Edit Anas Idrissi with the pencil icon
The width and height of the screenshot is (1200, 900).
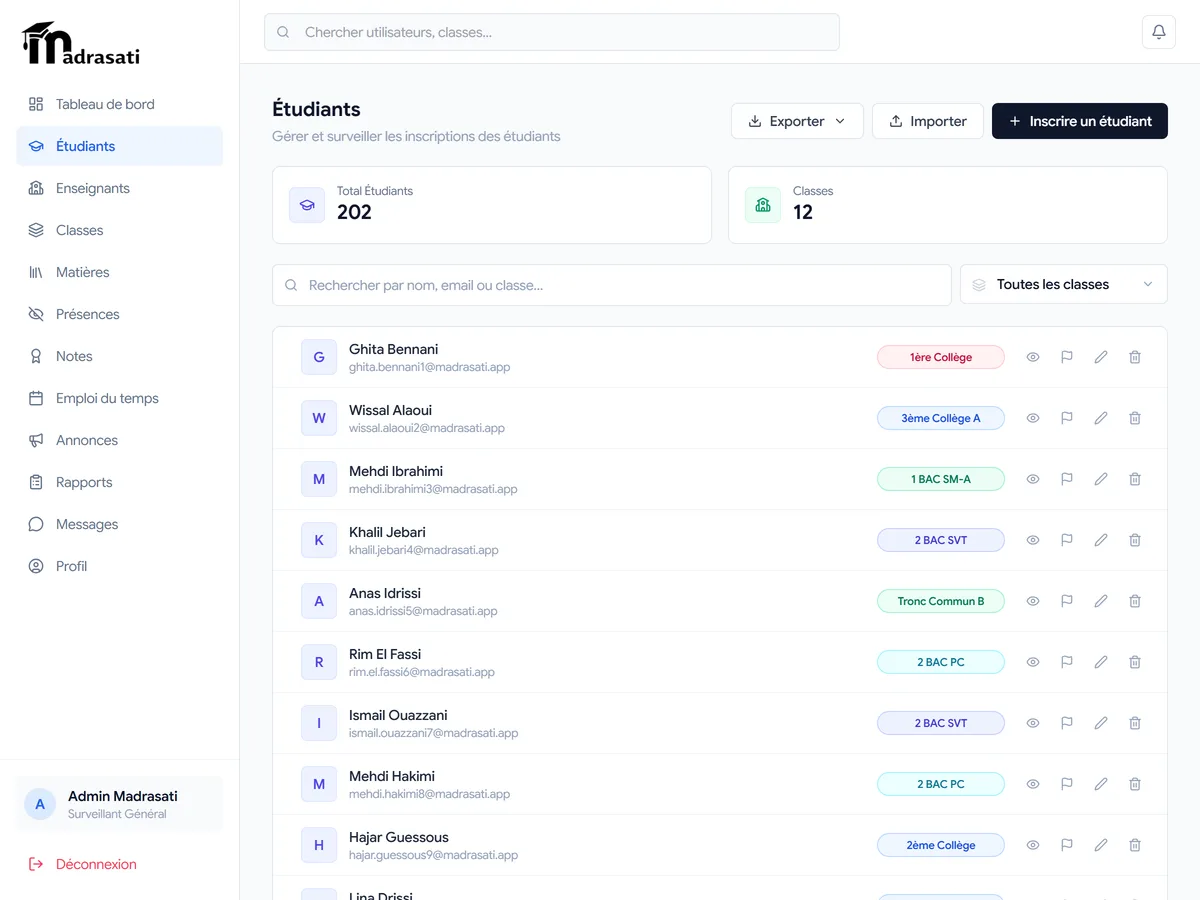1101,601
